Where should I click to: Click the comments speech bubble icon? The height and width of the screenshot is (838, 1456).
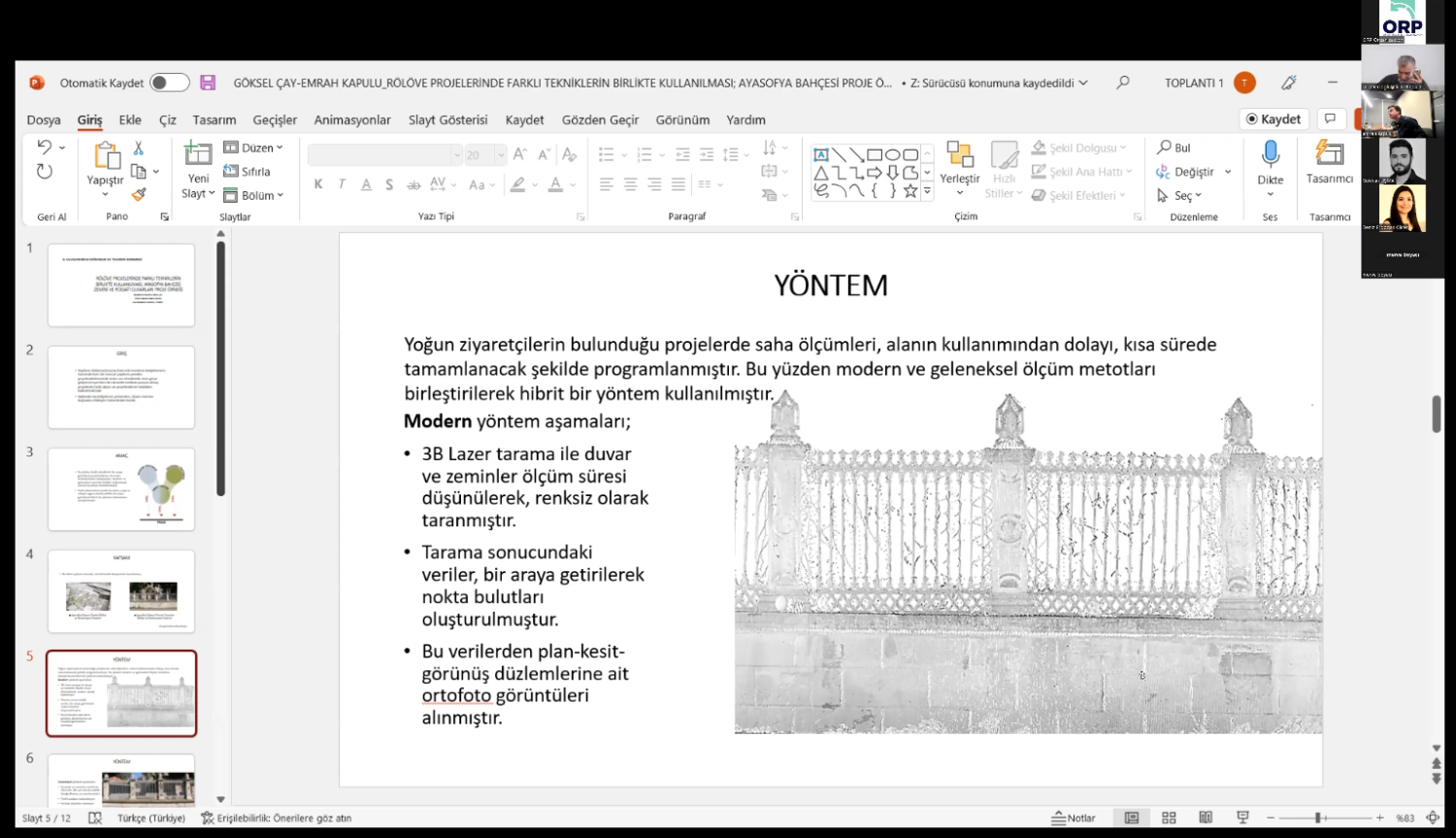click(1331, 118)
